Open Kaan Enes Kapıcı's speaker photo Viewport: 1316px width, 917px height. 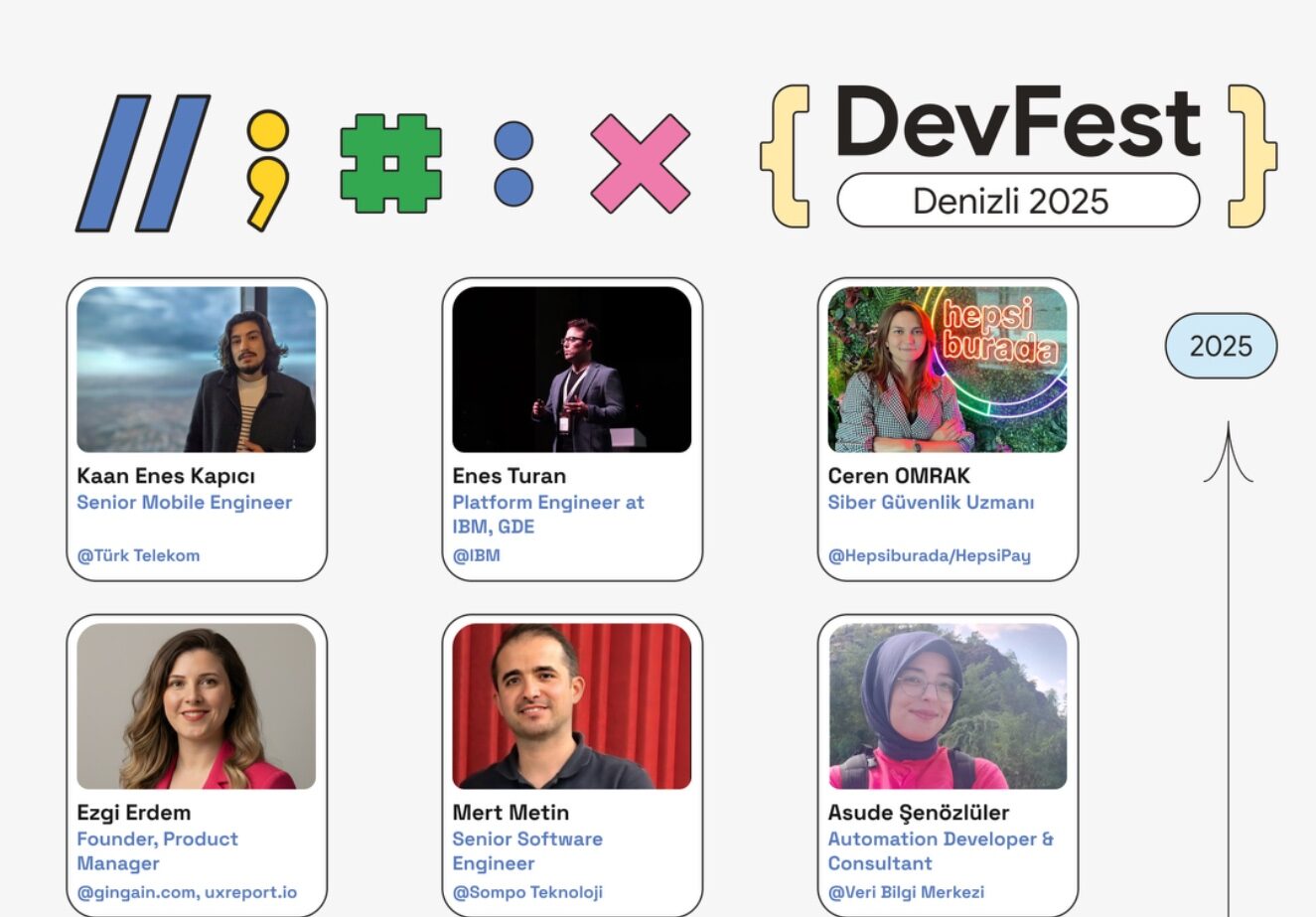click(196, 370)
